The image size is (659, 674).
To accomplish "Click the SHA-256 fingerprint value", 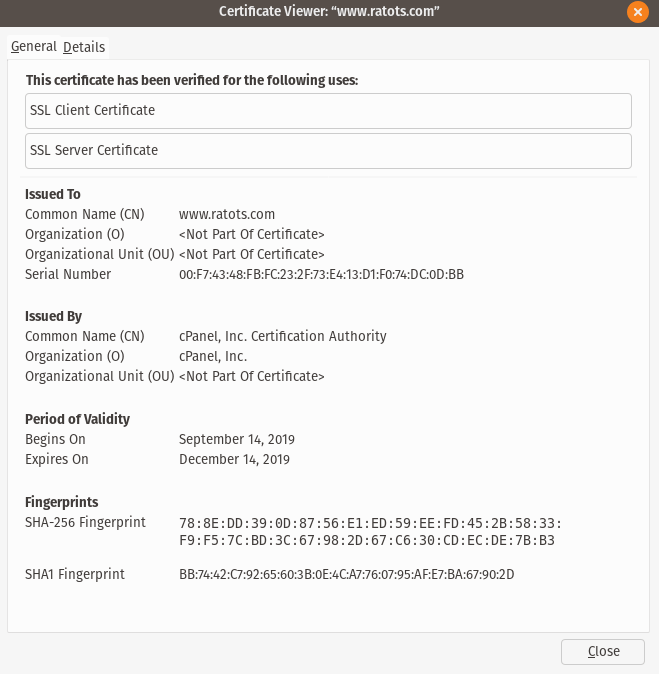I will click(x=370, y=532).
